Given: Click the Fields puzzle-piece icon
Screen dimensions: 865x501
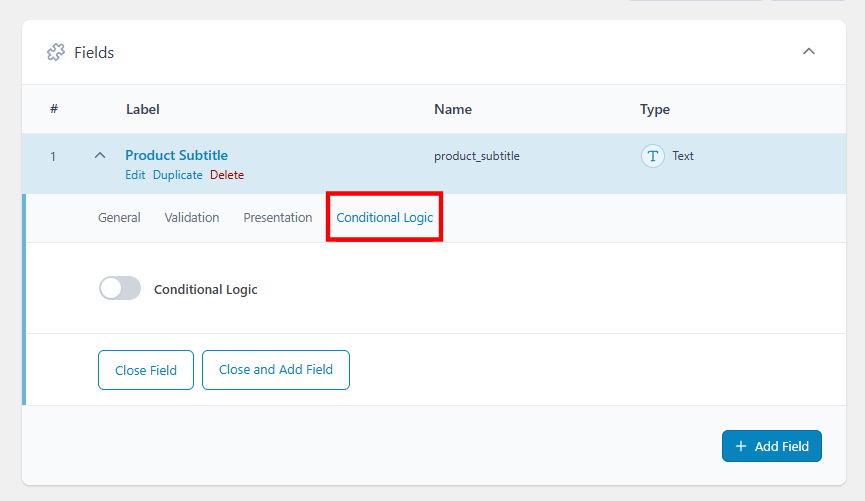Looking at the screenshot, I should pos(56,52).
